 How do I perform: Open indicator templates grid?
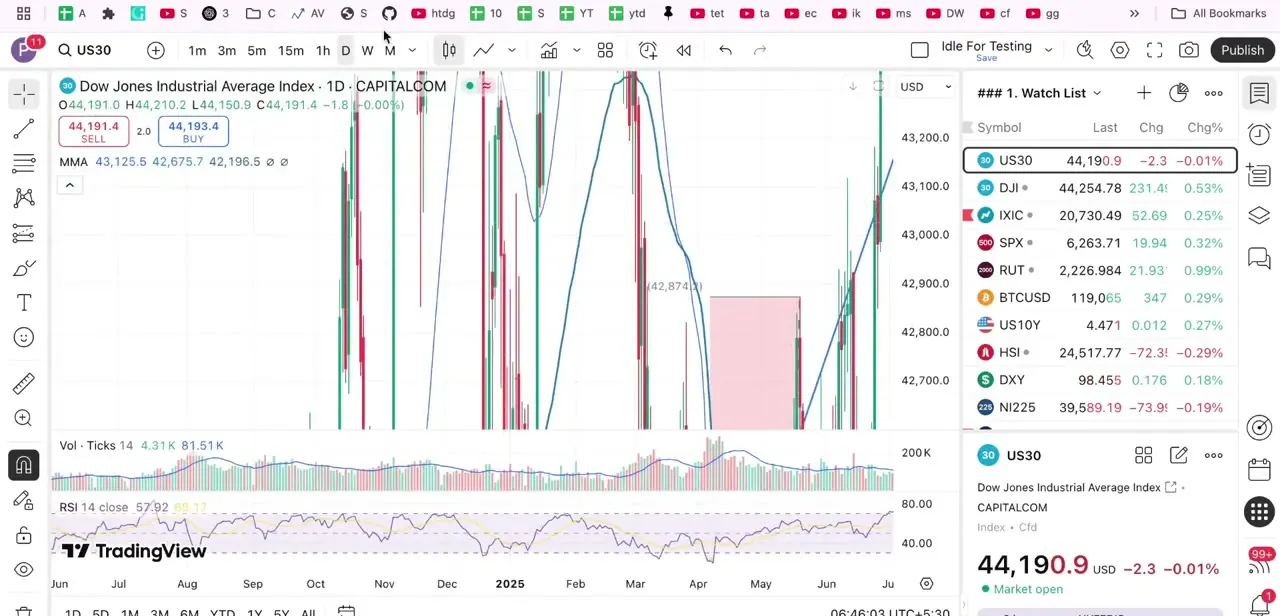point(605,50)
